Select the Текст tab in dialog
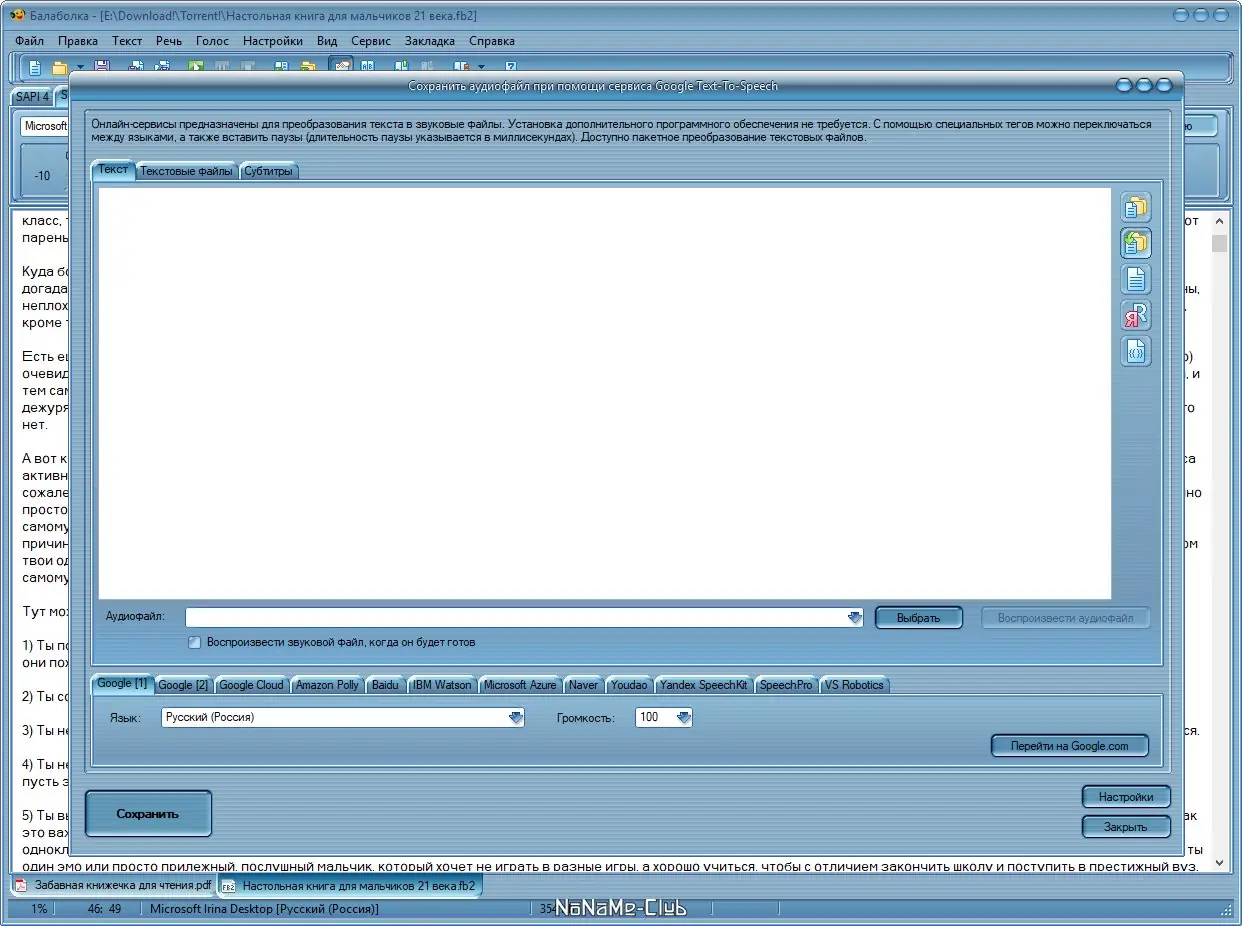Image resolution: width=1242 pixels, height=926 pixels. [x=113, y=170]
